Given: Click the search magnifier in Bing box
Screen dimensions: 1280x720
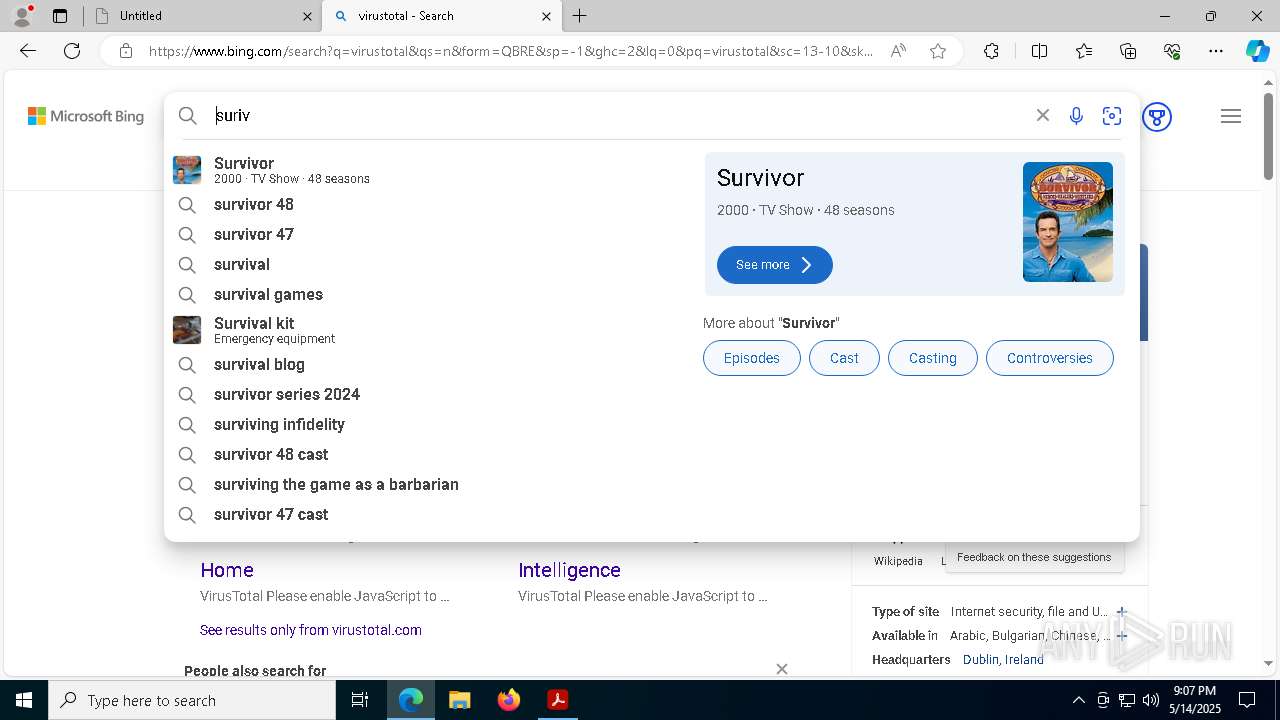Looking at the screenshot, I should pos(187,116).
